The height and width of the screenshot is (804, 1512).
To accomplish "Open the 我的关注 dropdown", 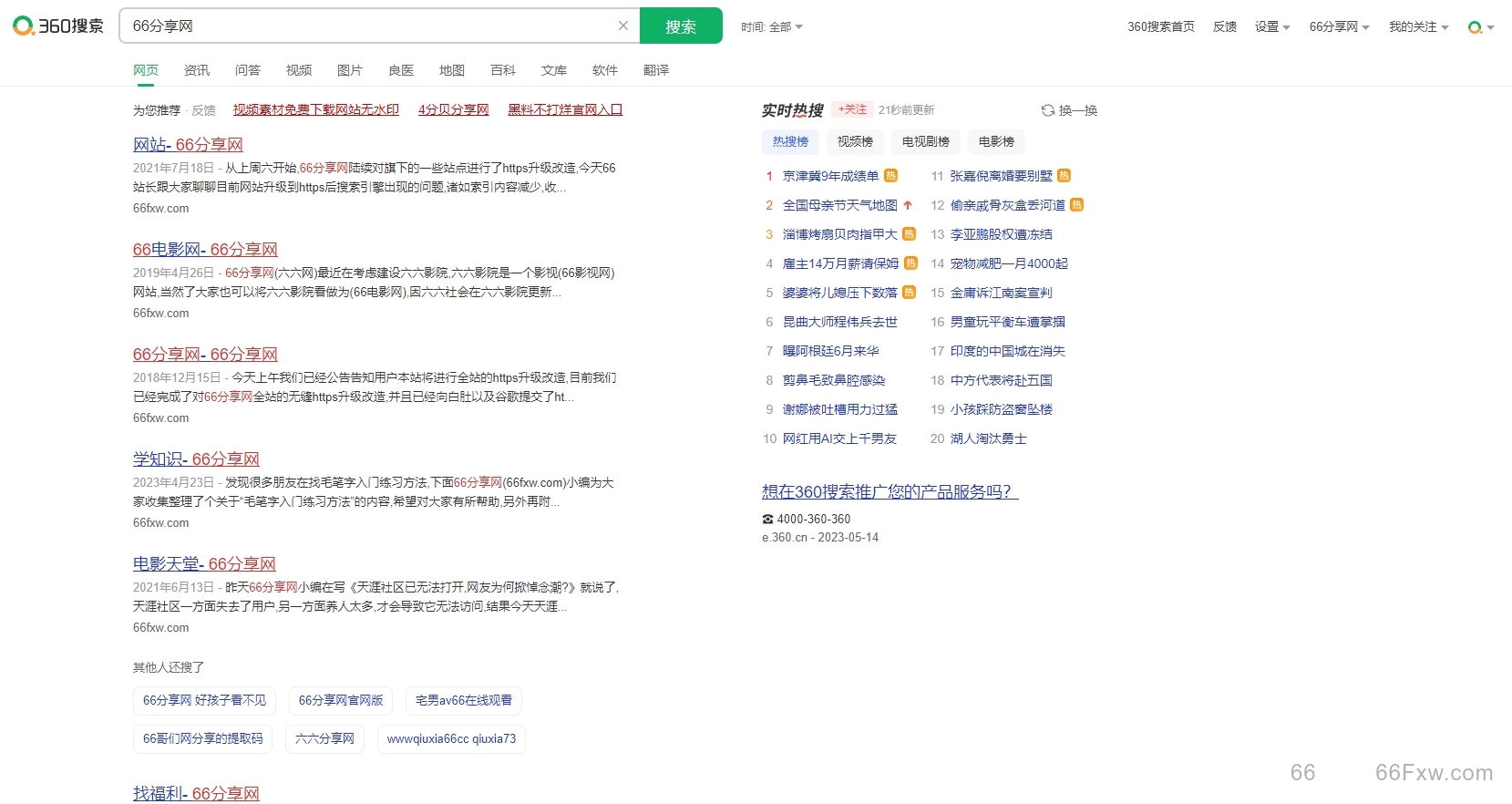I will [x=1418, y=26].
